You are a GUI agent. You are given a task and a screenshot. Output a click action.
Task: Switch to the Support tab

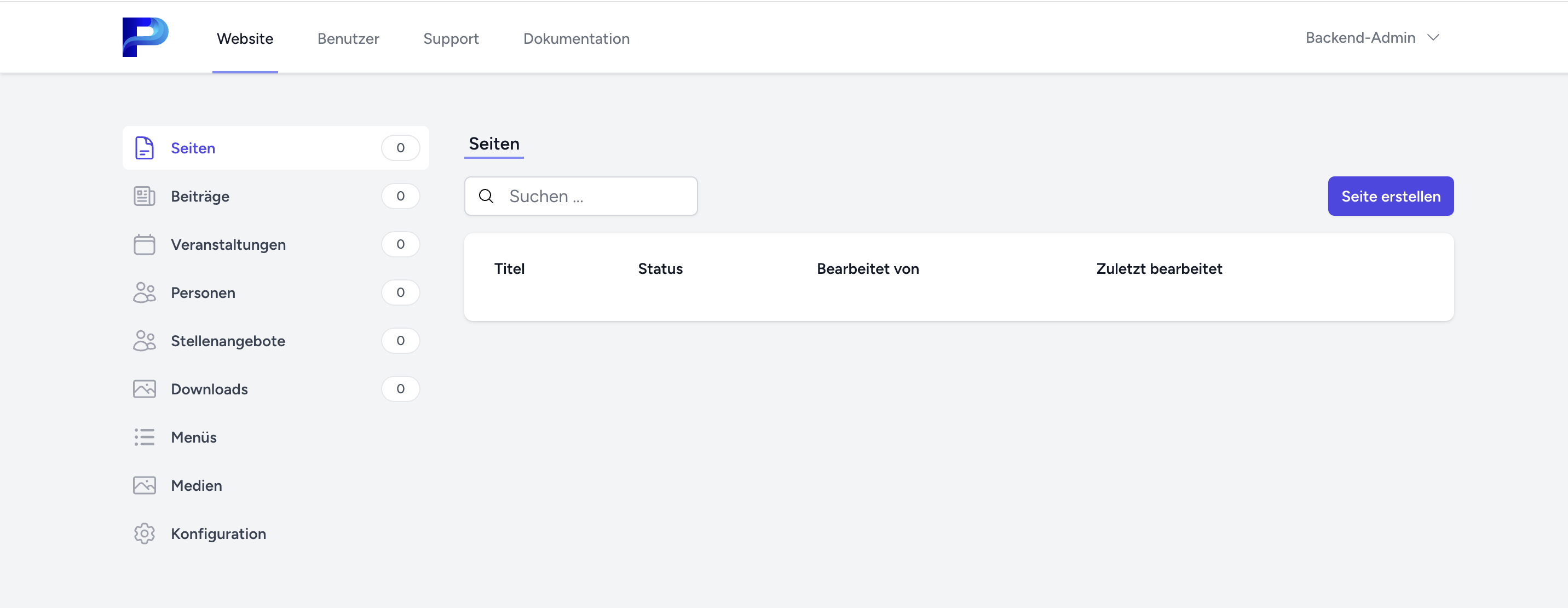[451, 38]
